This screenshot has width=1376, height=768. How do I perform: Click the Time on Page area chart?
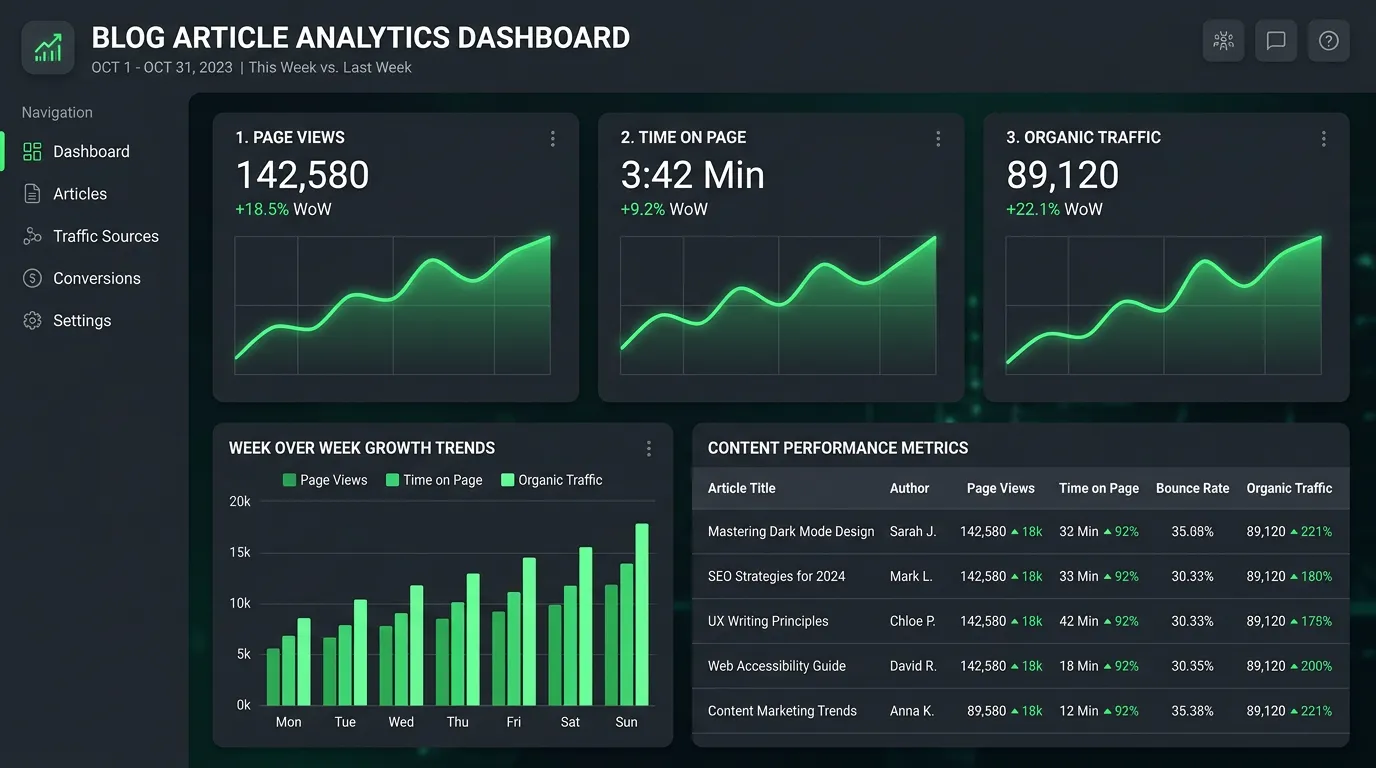(778, 305)
